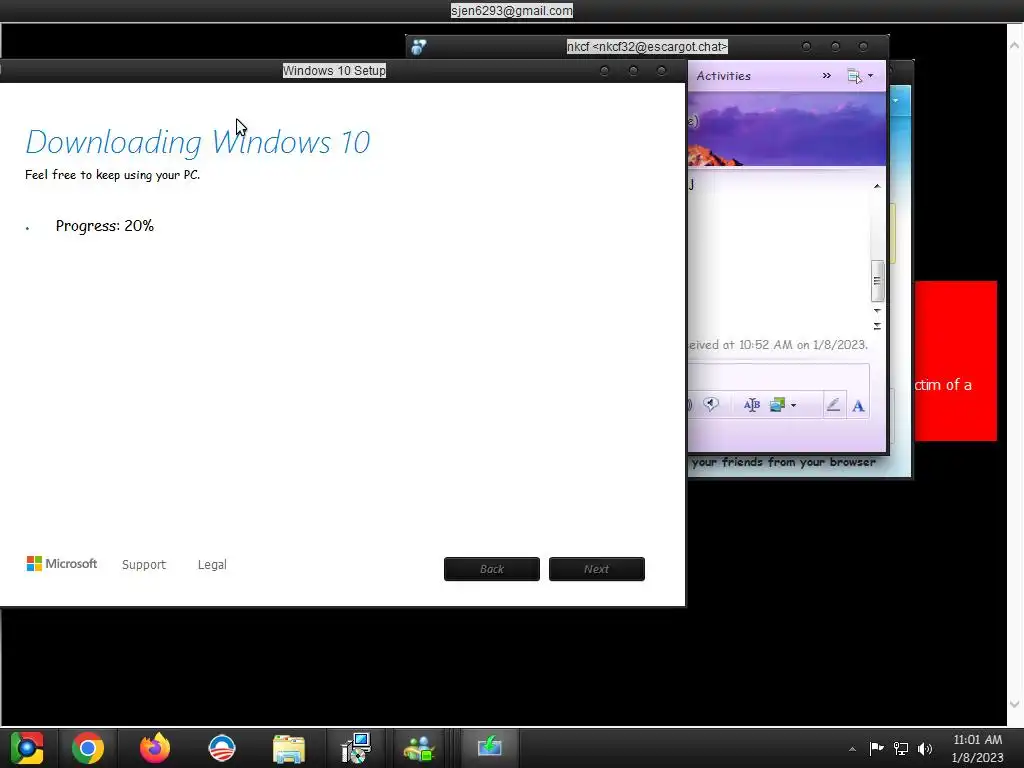Click the red warning panel in background
This screenshot has height=768, width=1024.
[x=955, y=360]
